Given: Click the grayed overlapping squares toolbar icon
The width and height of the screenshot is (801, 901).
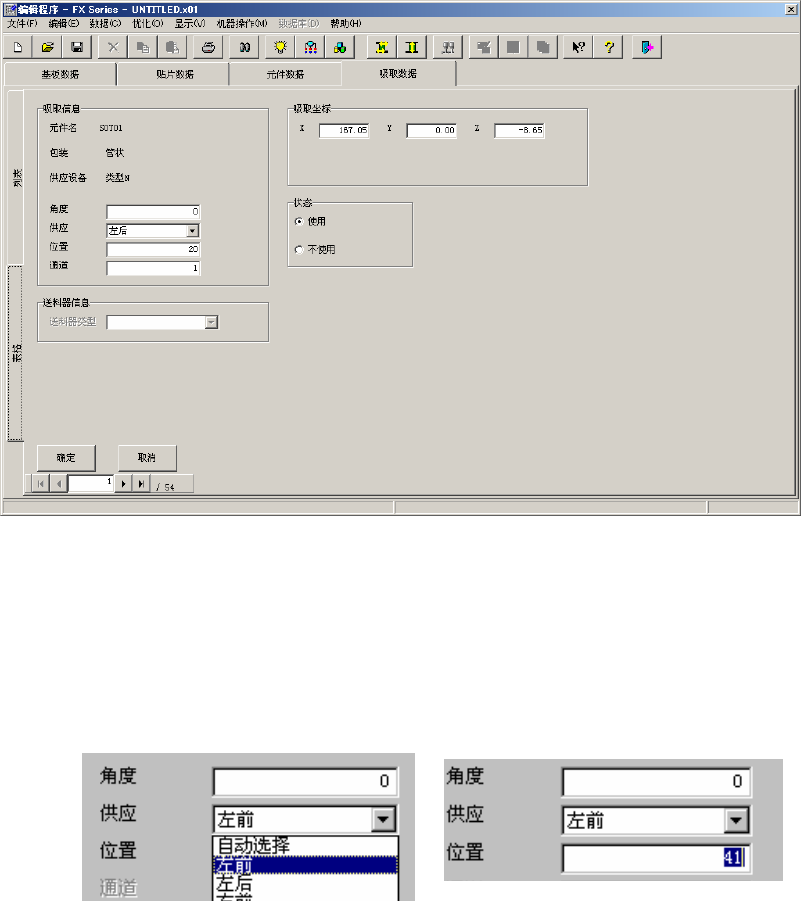Looking at the screenshot, I should [x=543, y=47].
